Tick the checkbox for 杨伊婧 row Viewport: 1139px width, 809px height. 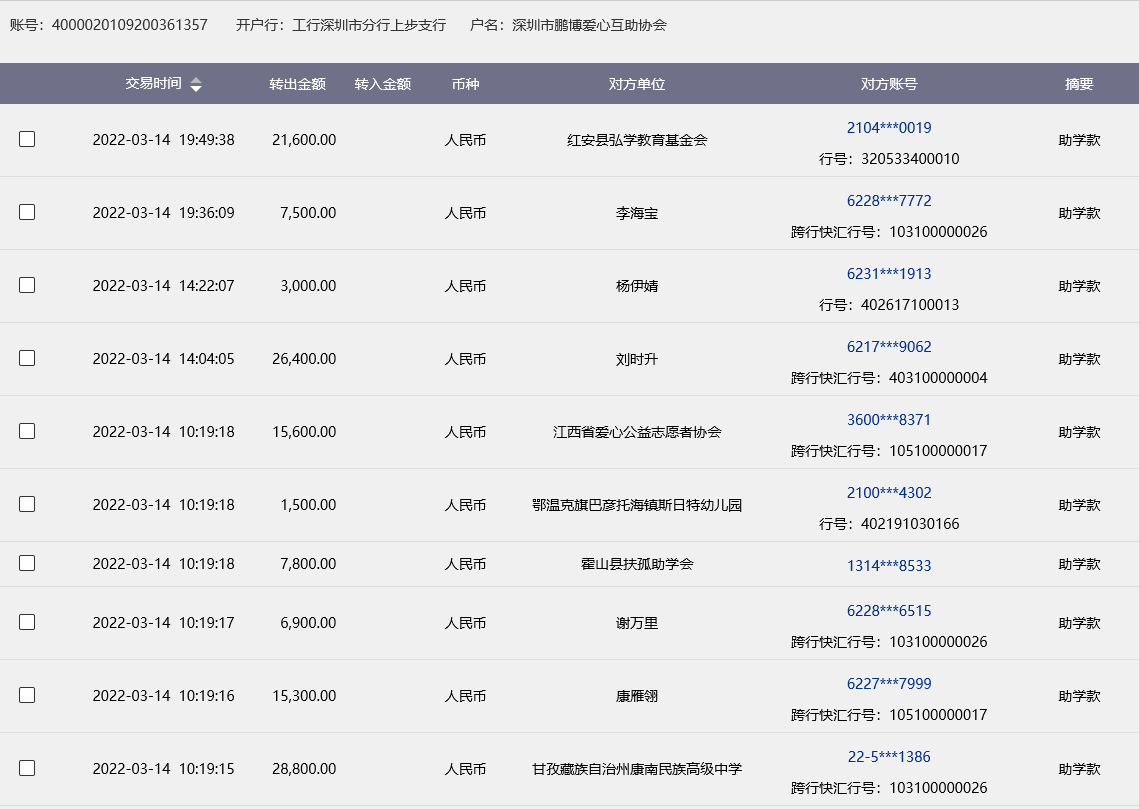[27, 285]
